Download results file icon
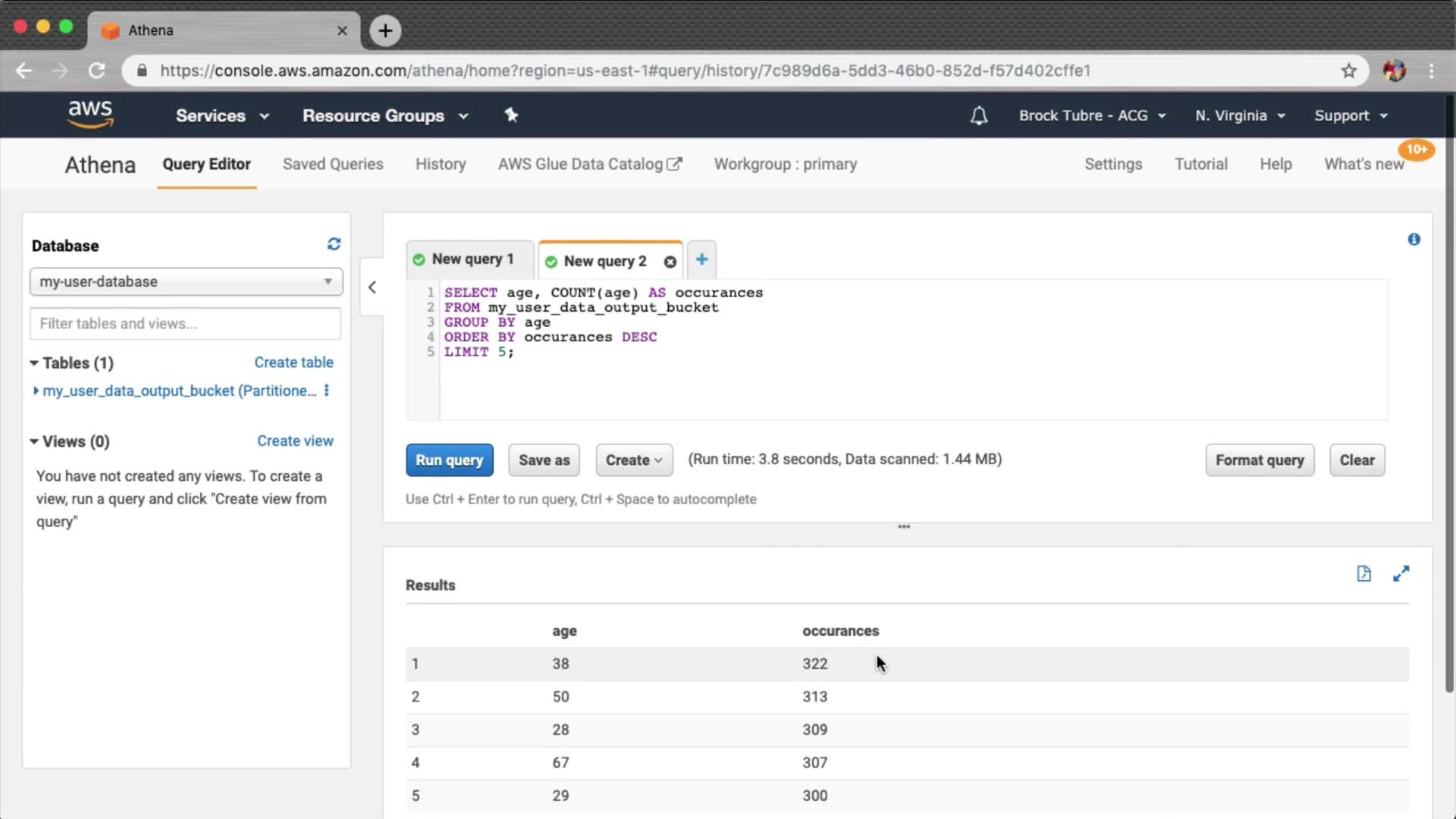1456x819 pixels. [1363, 573]
